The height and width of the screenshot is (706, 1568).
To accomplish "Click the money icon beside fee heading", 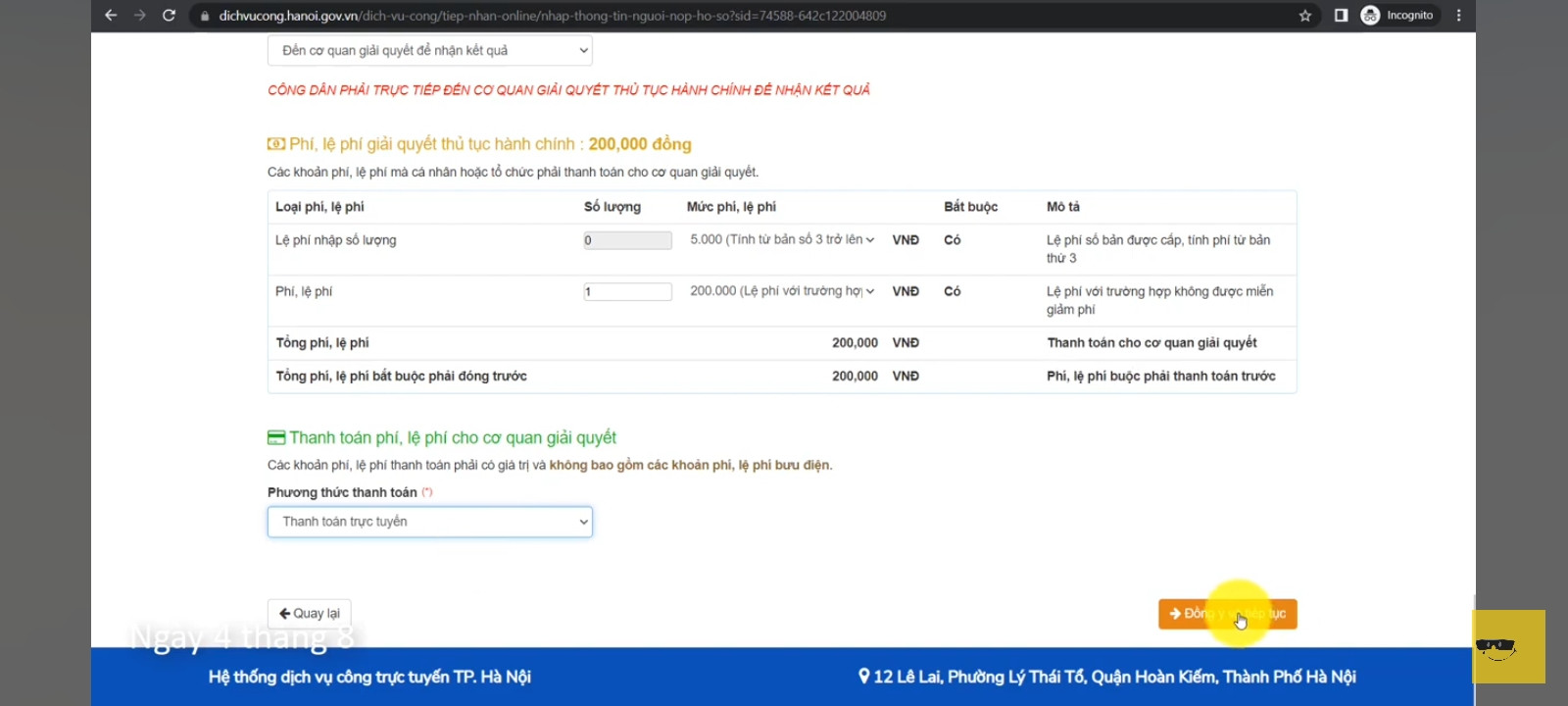I will point(276,144).
